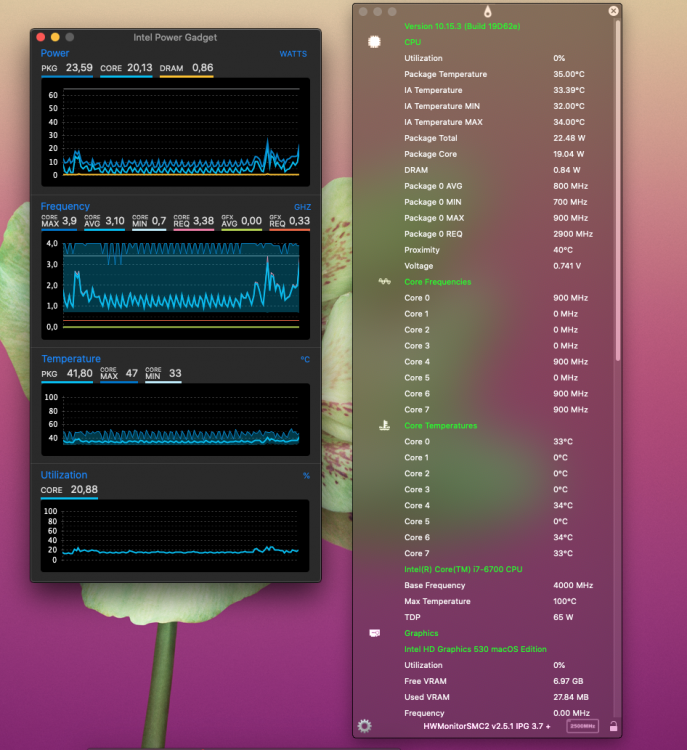Image resolution: width=687 pixels, height=750 pixels.
Task: Minimize Intel Power Gadget with yellow button
Action: (55, 37)
